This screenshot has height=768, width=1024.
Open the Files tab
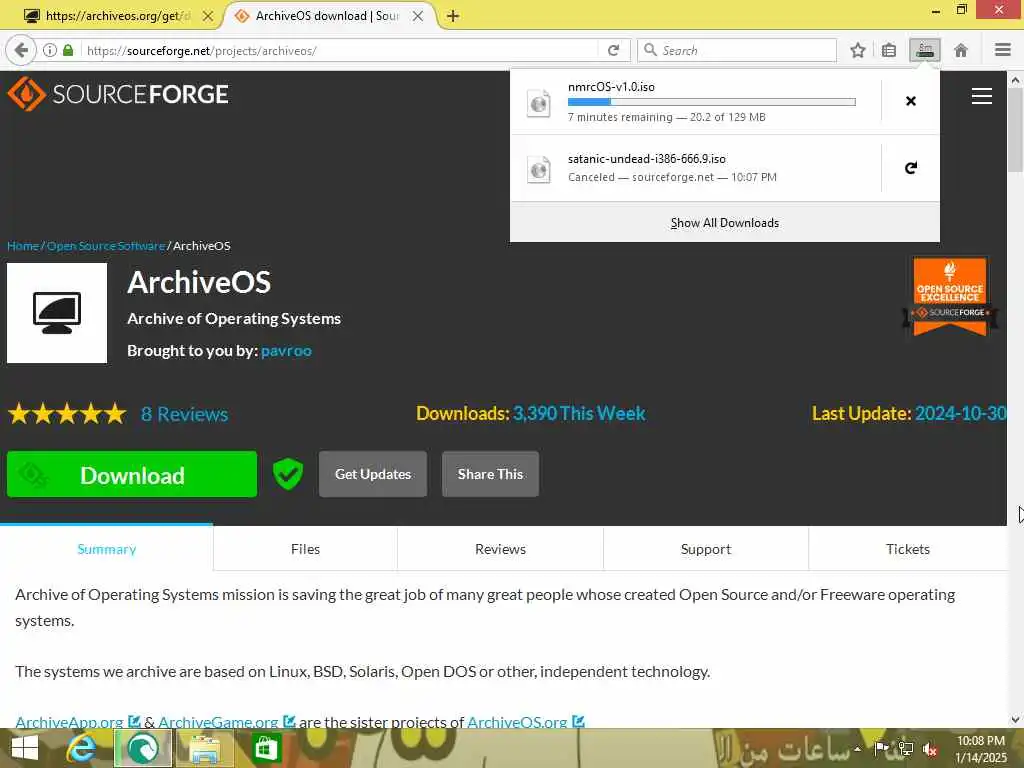[x=305, y=549]
